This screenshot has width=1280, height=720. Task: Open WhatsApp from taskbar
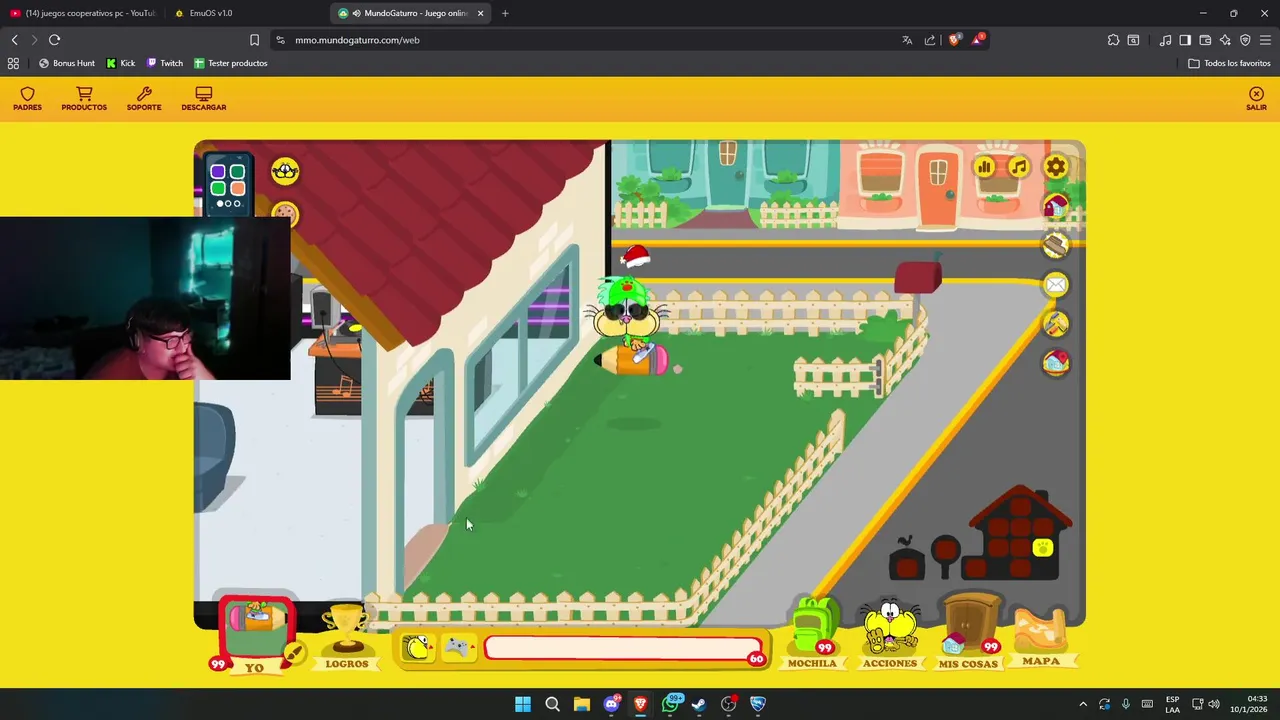click(670, 704)
